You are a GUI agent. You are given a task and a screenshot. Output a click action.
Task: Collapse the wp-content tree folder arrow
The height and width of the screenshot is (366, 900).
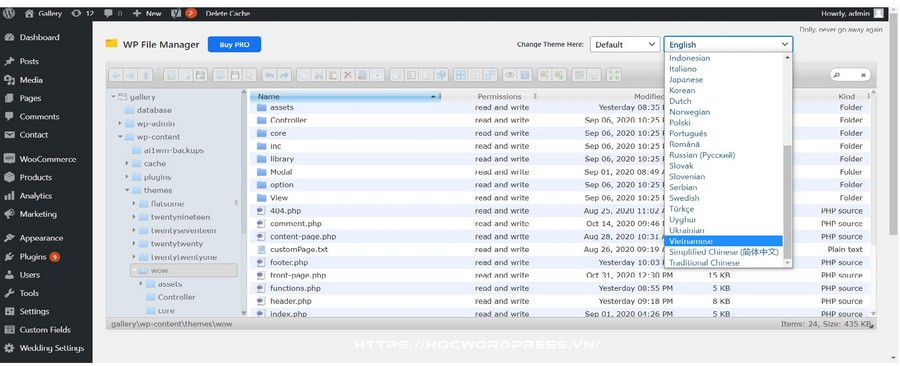[x=121, y=137]
